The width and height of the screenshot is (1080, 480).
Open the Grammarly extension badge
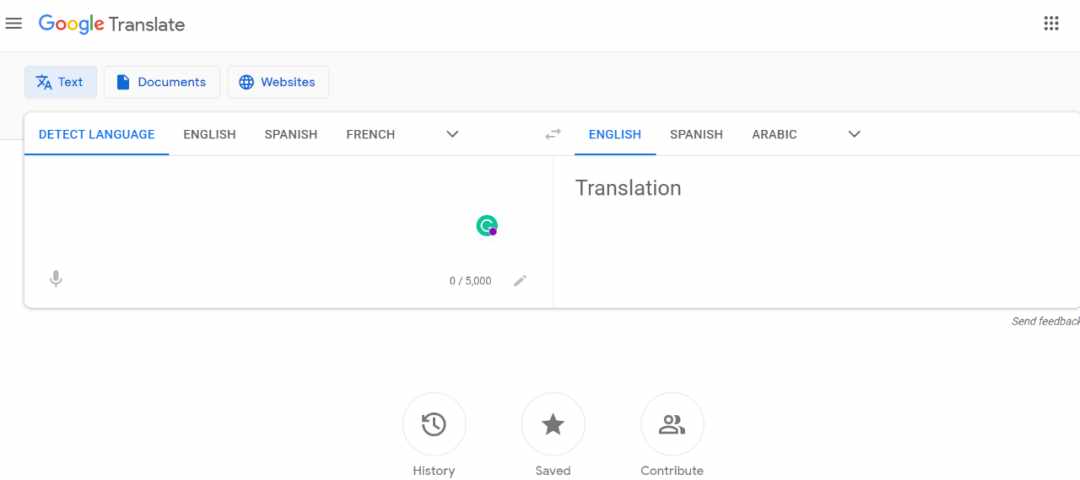point(487,225)
